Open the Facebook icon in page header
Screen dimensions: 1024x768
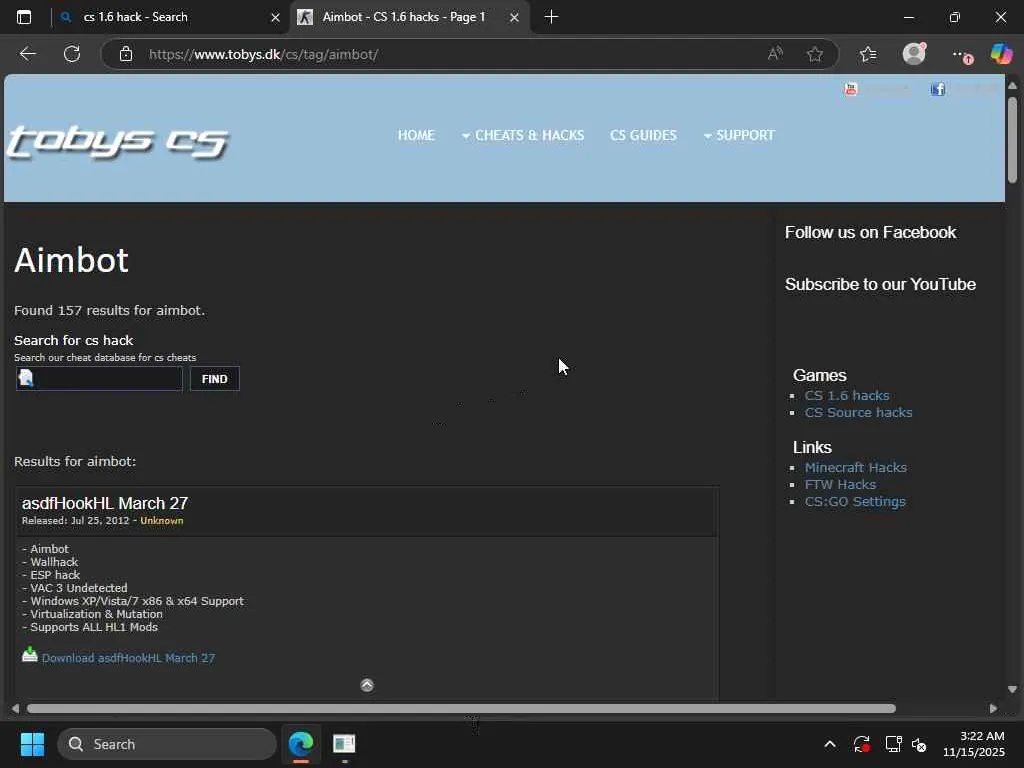(938, 89)
